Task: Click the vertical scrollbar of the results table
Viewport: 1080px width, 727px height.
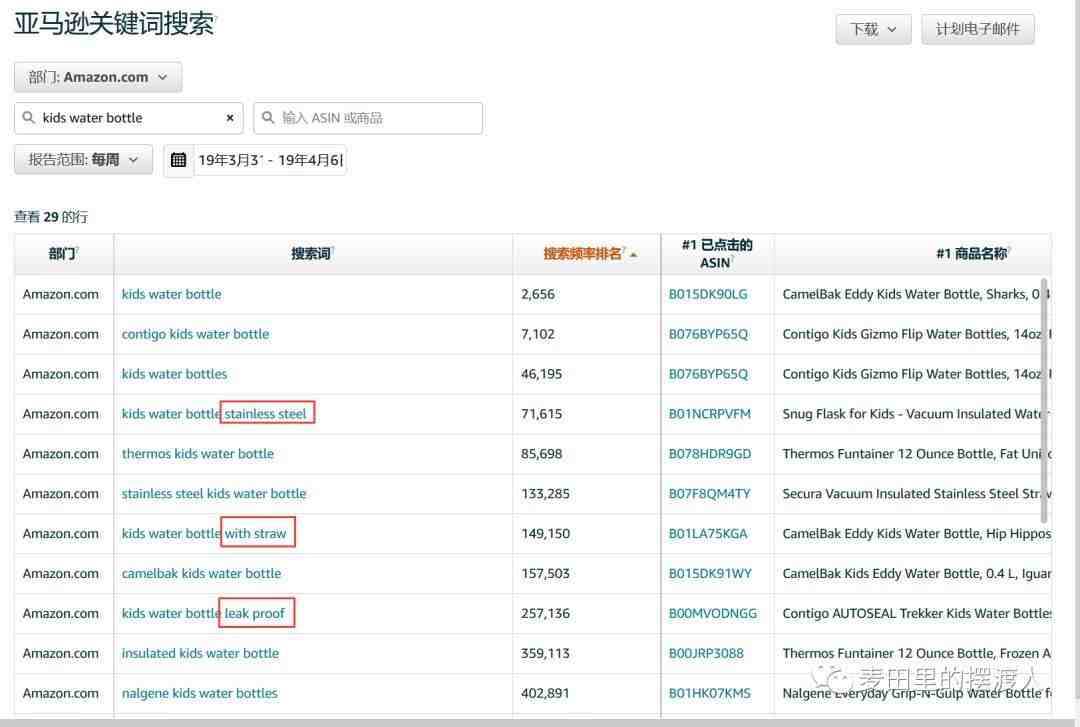Action: tap(1044, 400)
